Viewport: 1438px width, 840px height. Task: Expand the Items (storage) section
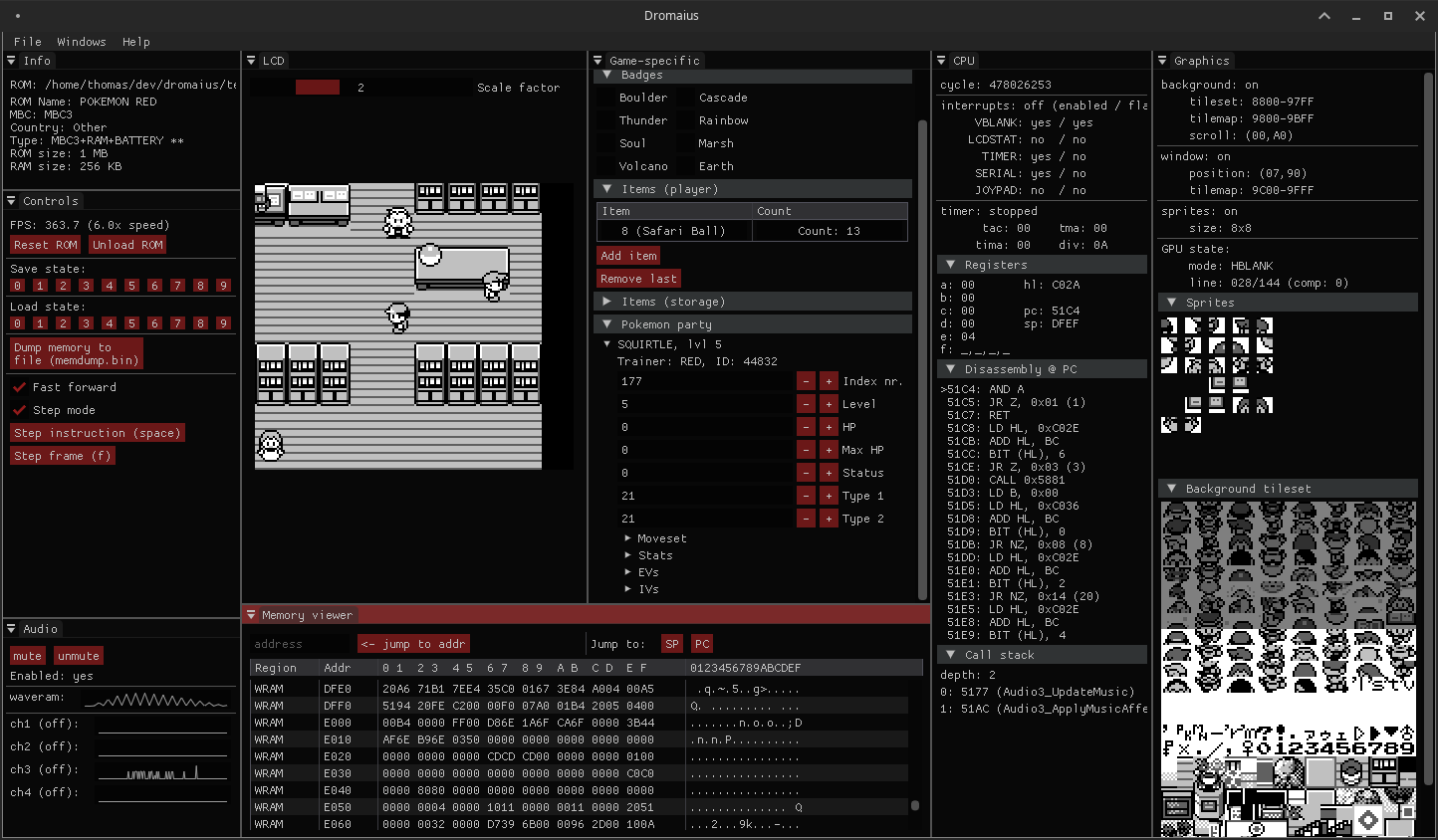[754, 302]
